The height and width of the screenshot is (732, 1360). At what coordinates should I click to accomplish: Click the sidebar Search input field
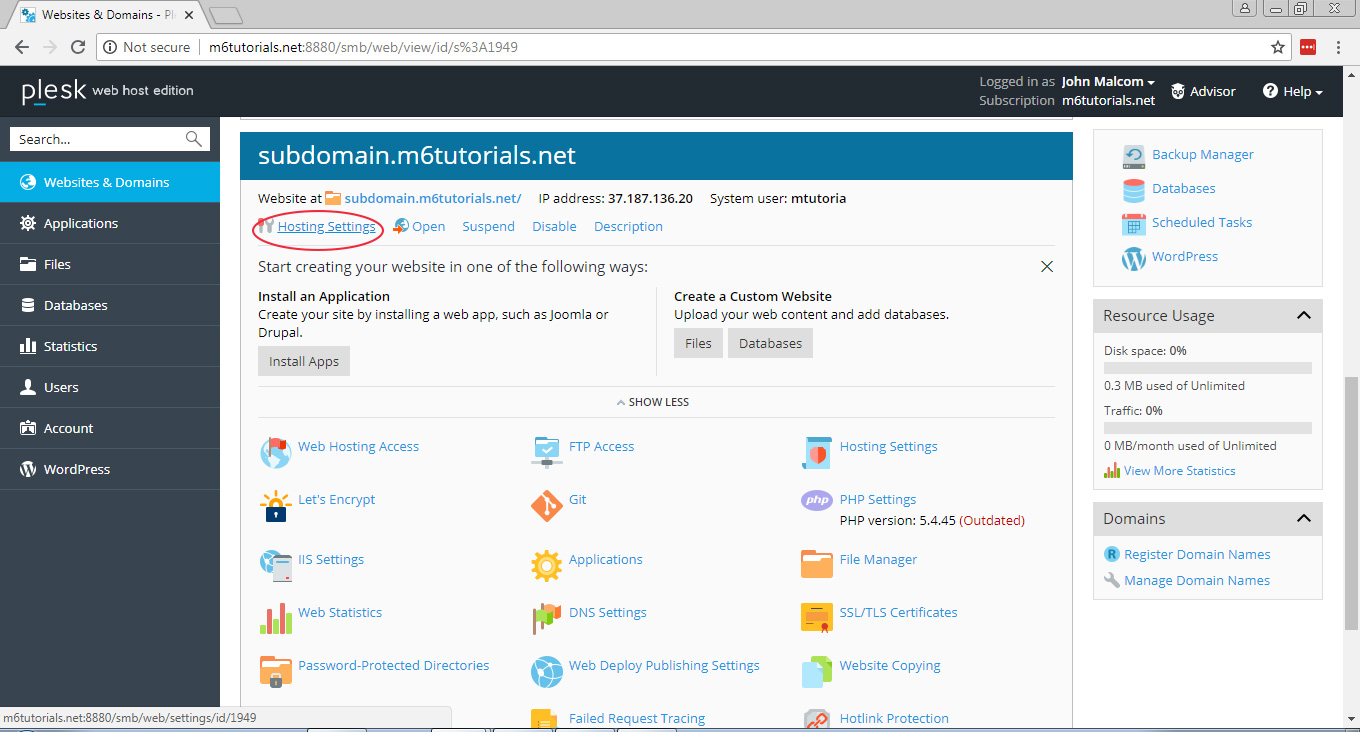point(98,139)
